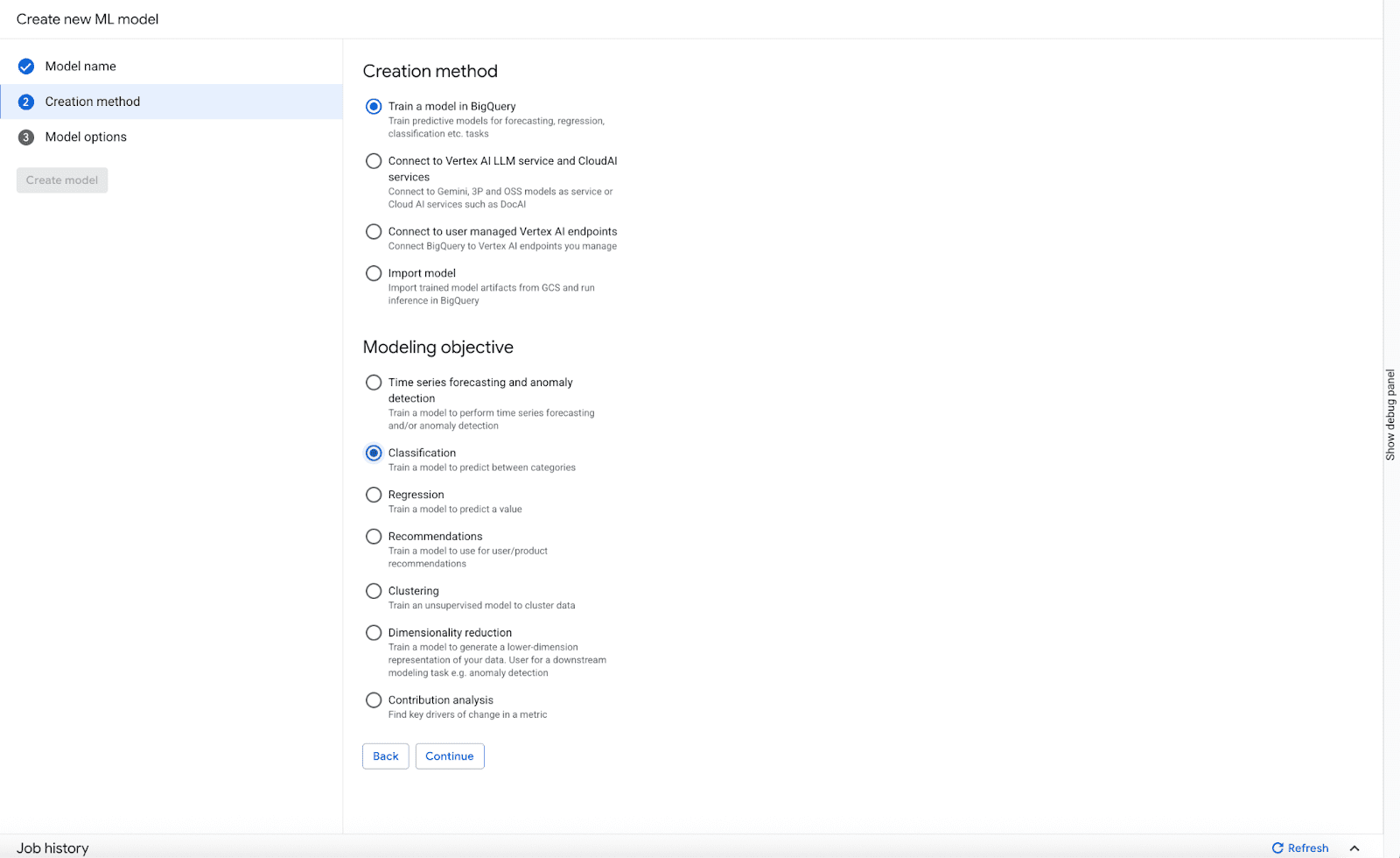Screen dimensions: 1400x858
Task: Click the Back button
Action: tap(385, 756)
